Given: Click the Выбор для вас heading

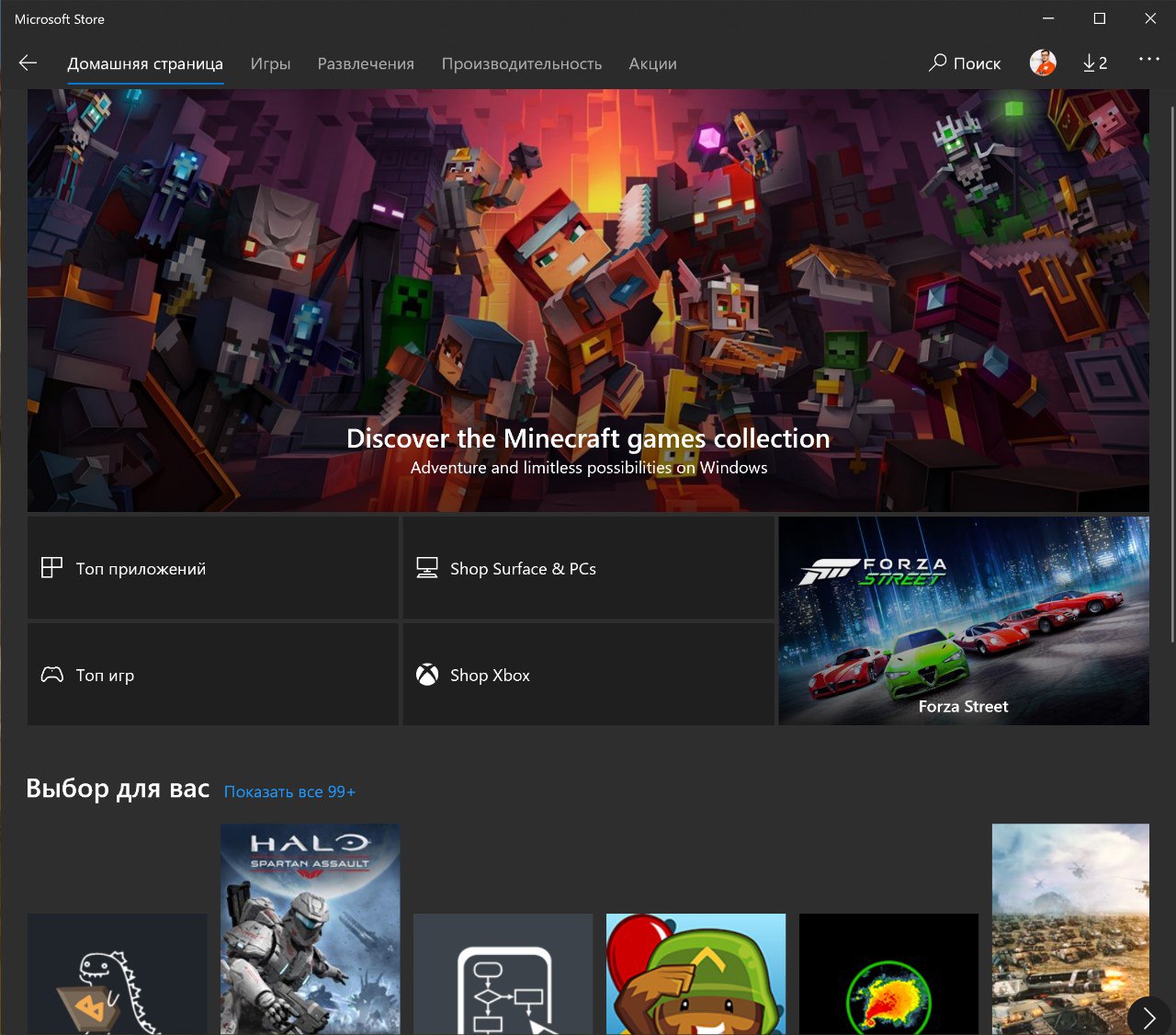Looking at the screenshot, I should point(118,789).
